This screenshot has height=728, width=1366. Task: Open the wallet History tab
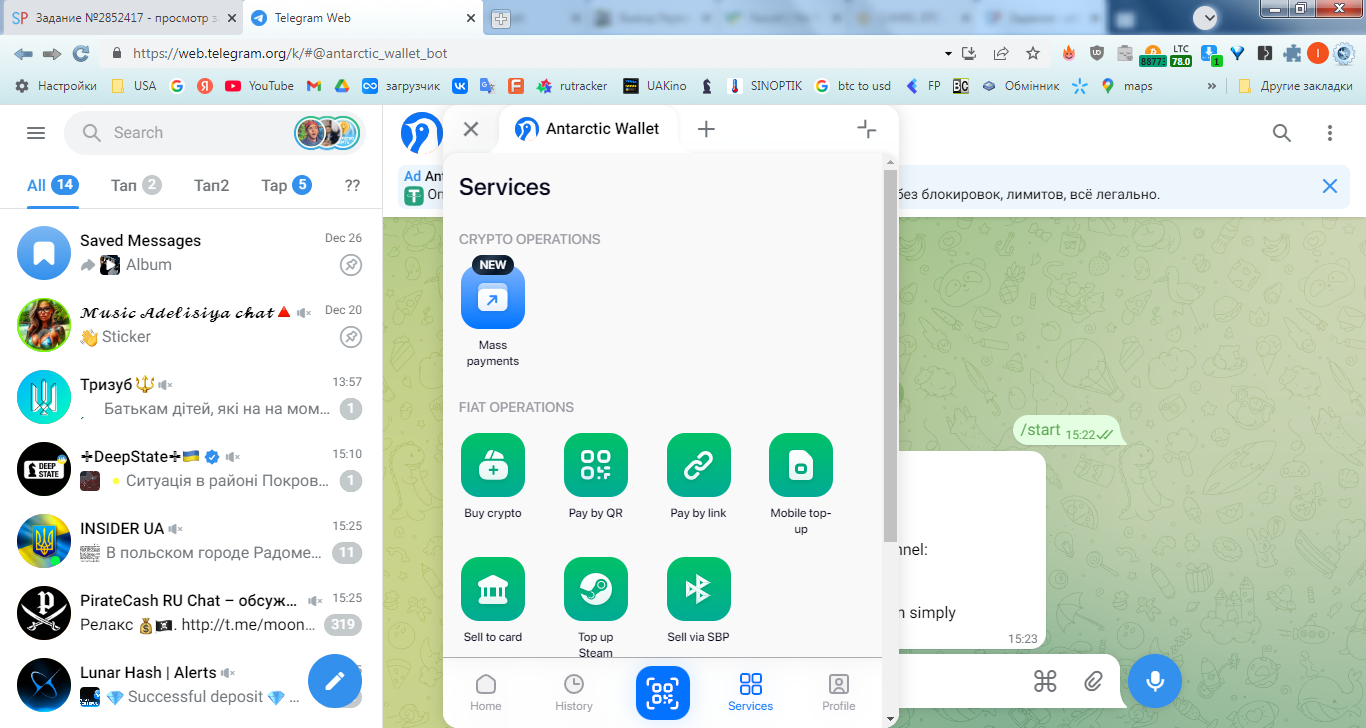click(574, 692)
